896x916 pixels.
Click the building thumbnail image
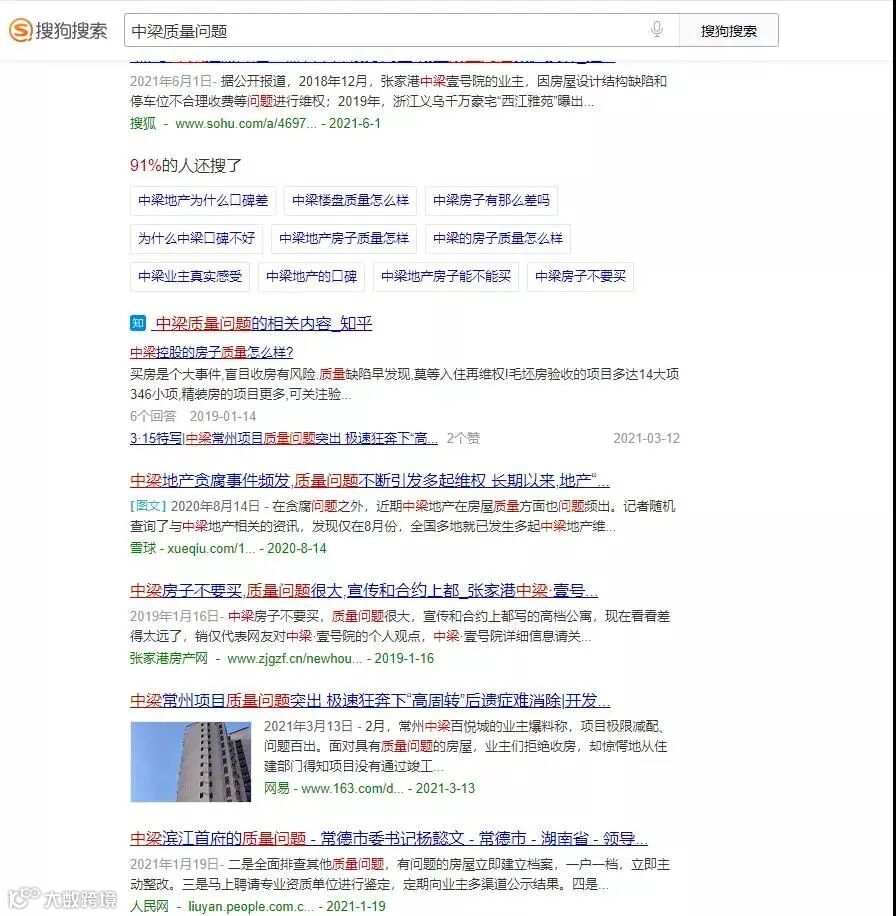click(x=190, y=762)
